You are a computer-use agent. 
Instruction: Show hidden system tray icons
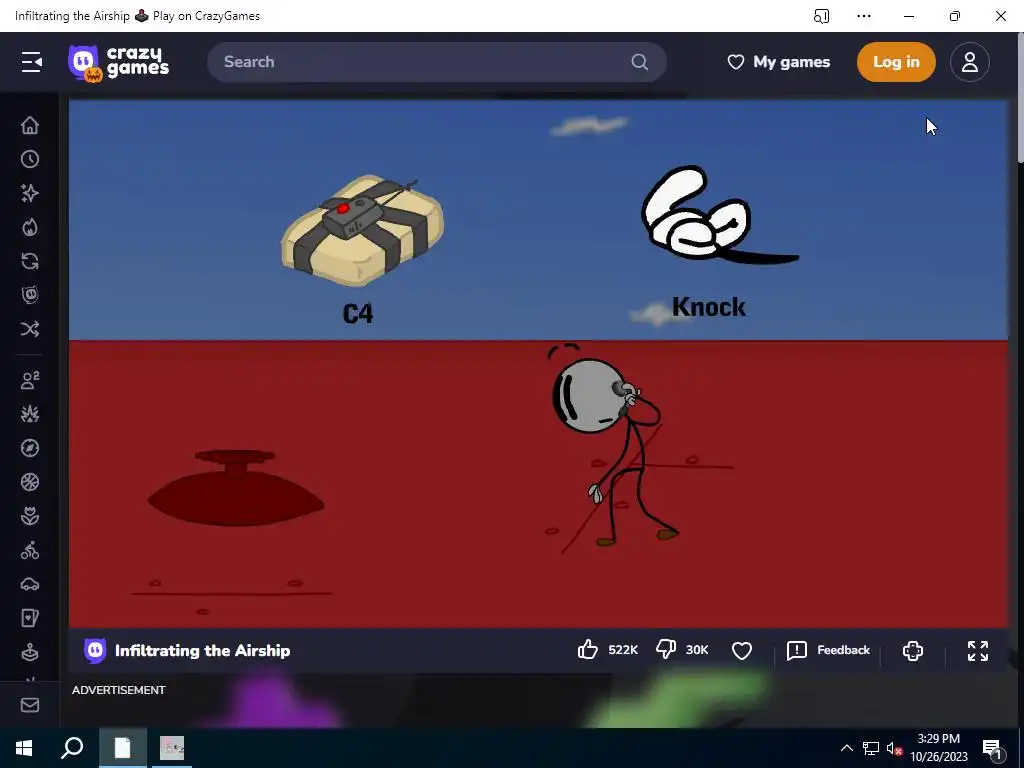pyautogui.click(x=846, y=748)
